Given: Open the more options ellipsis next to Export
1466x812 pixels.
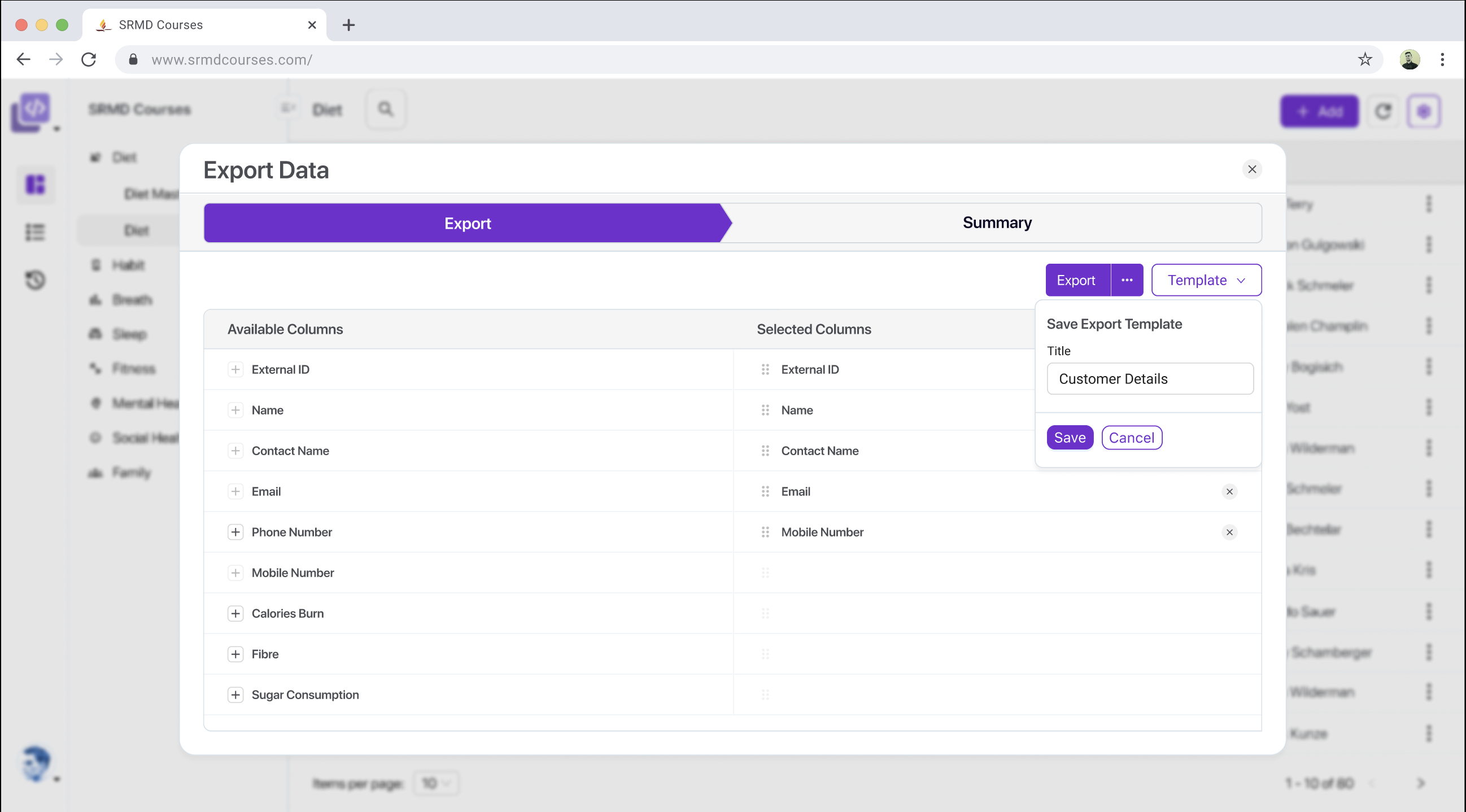Looking at the screenshot, I should coord(1126,280).
